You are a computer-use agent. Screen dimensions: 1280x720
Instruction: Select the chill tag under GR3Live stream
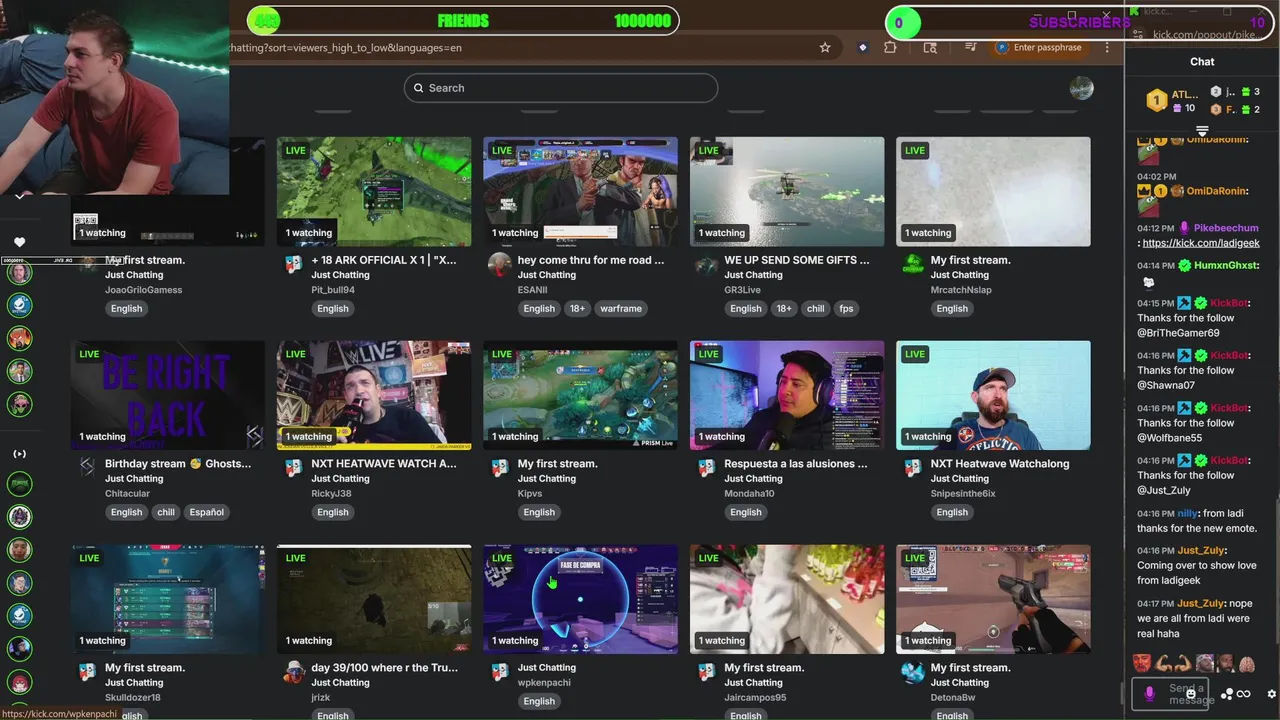click(816, 309)
